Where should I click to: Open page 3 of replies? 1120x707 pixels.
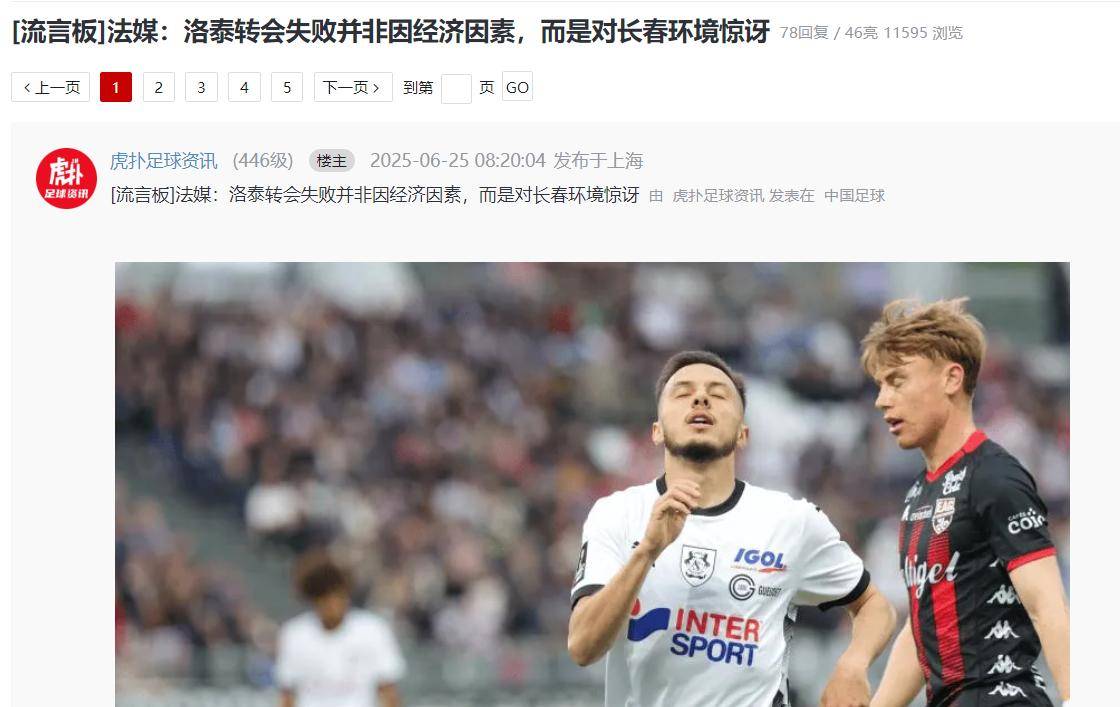[x=201, y=87]
